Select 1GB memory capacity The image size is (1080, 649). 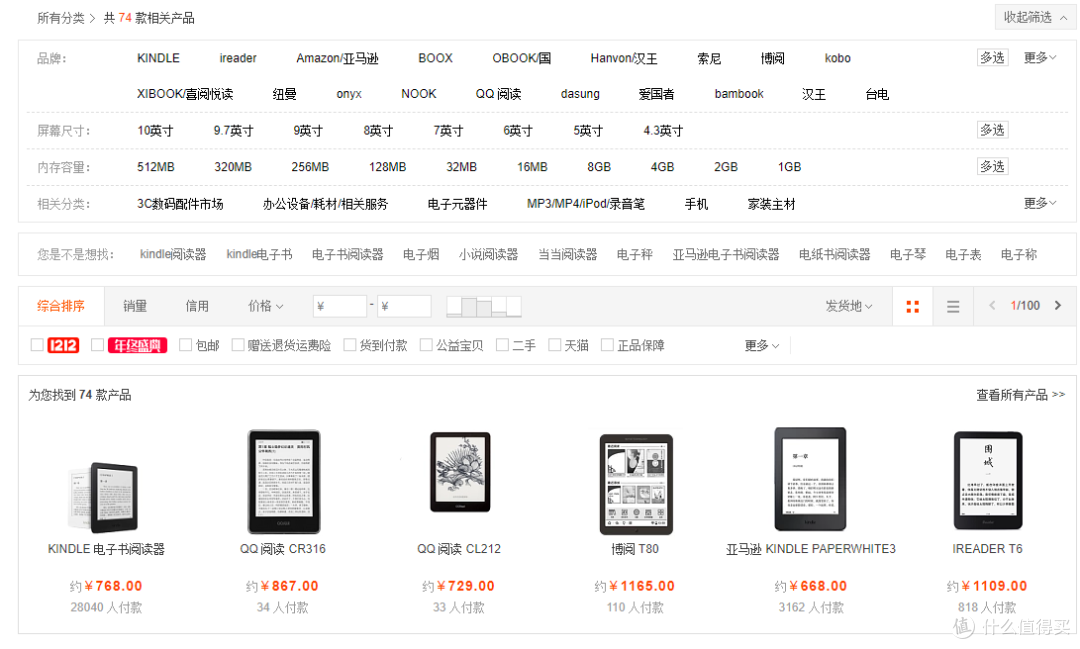[789, 167]
